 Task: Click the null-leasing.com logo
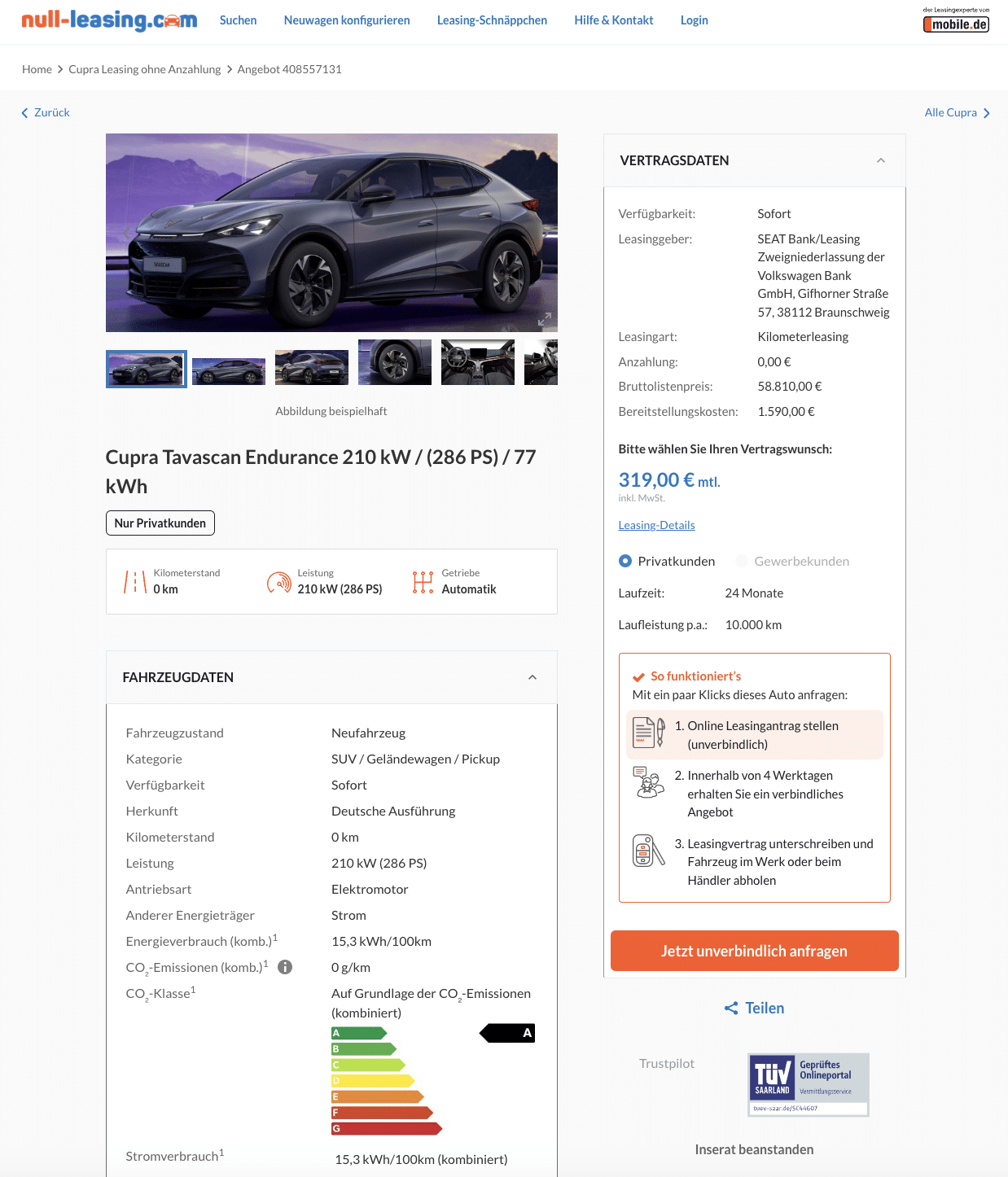(x=109, y=20)
